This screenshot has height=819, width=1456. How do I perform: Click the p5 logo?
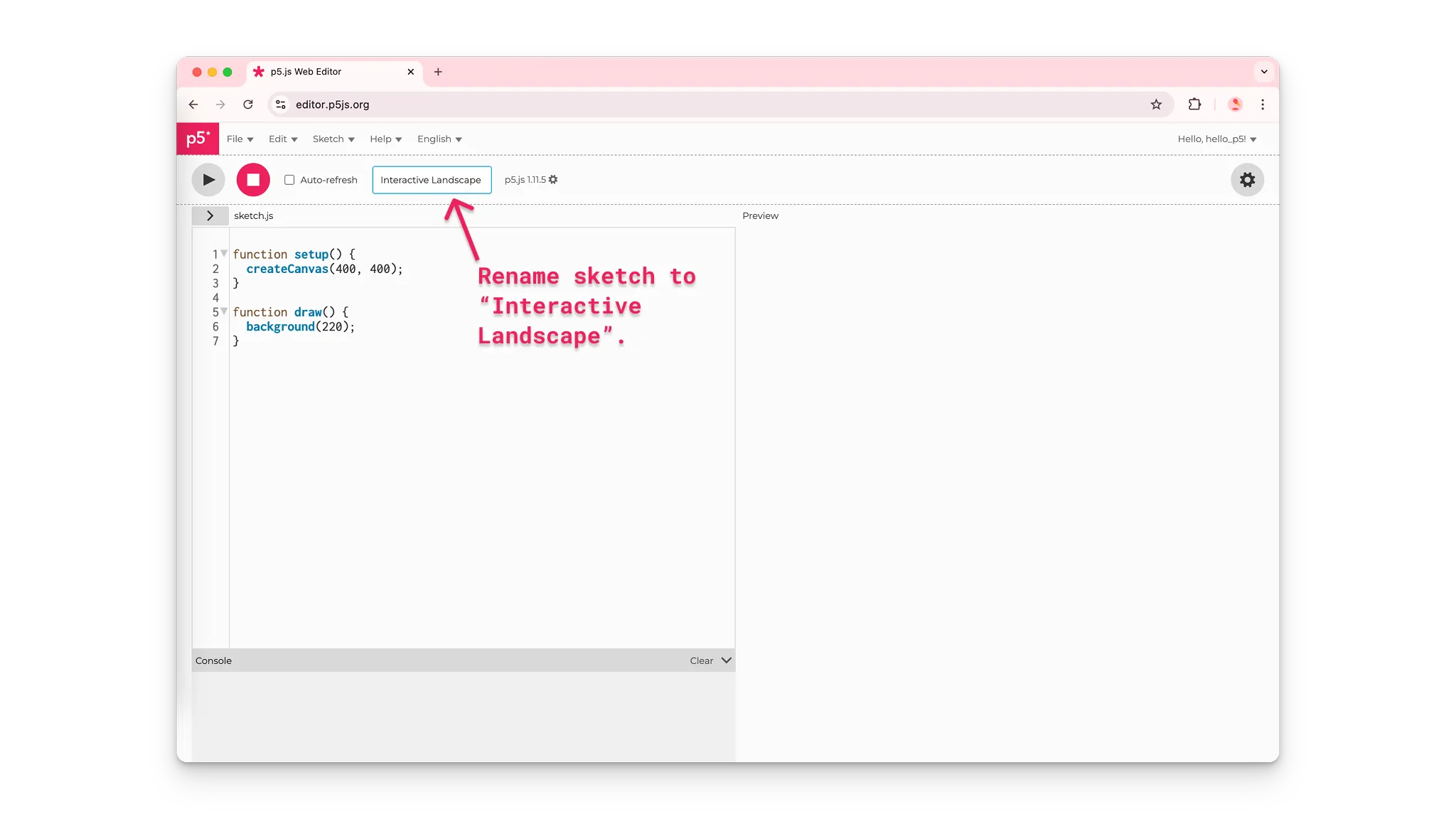point(198,139)
